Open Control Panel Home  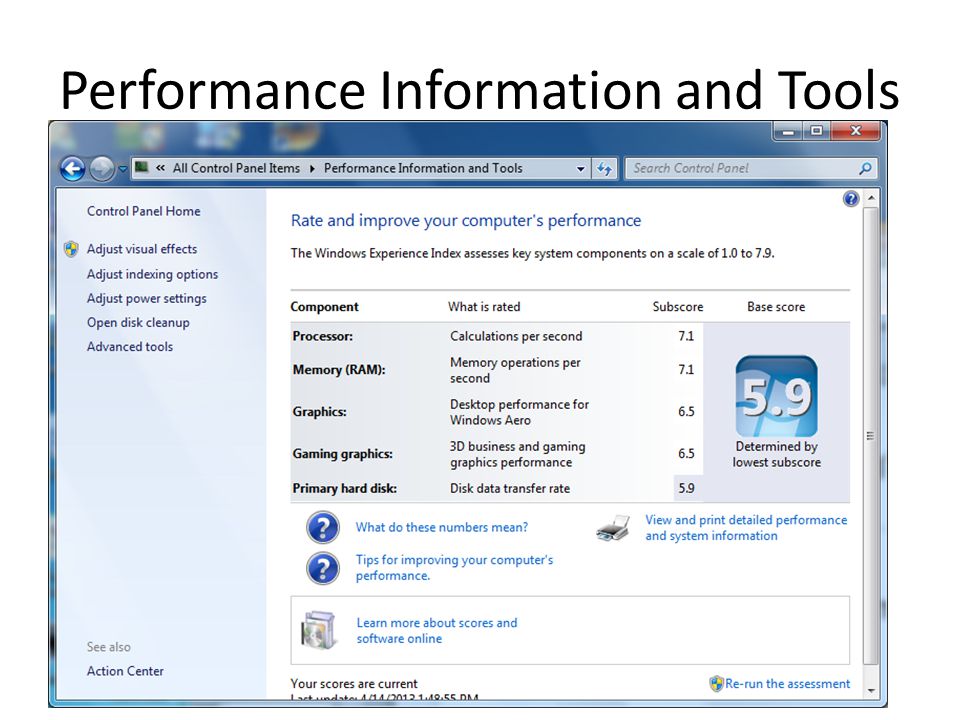tap(143, 211)
